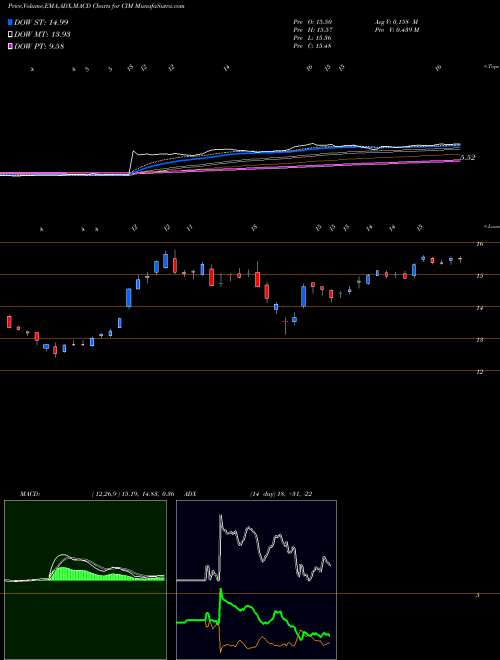Image resolution: width=500 pixels, height=660 pixels.
Task: Click the Pre L previous low value
Action: point(314,37)
